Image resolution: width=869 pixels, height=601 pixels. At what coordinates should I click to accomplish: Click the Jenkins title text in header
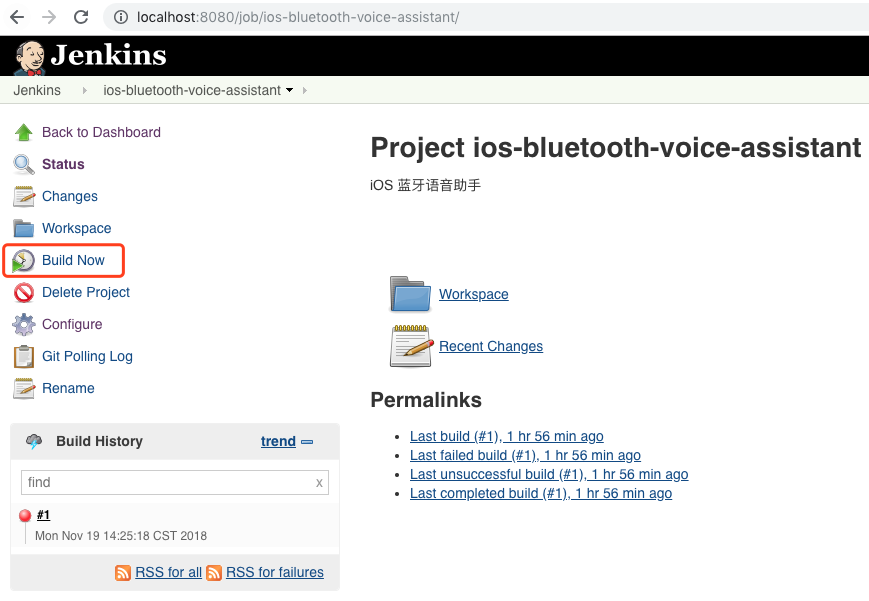point(109,55)
